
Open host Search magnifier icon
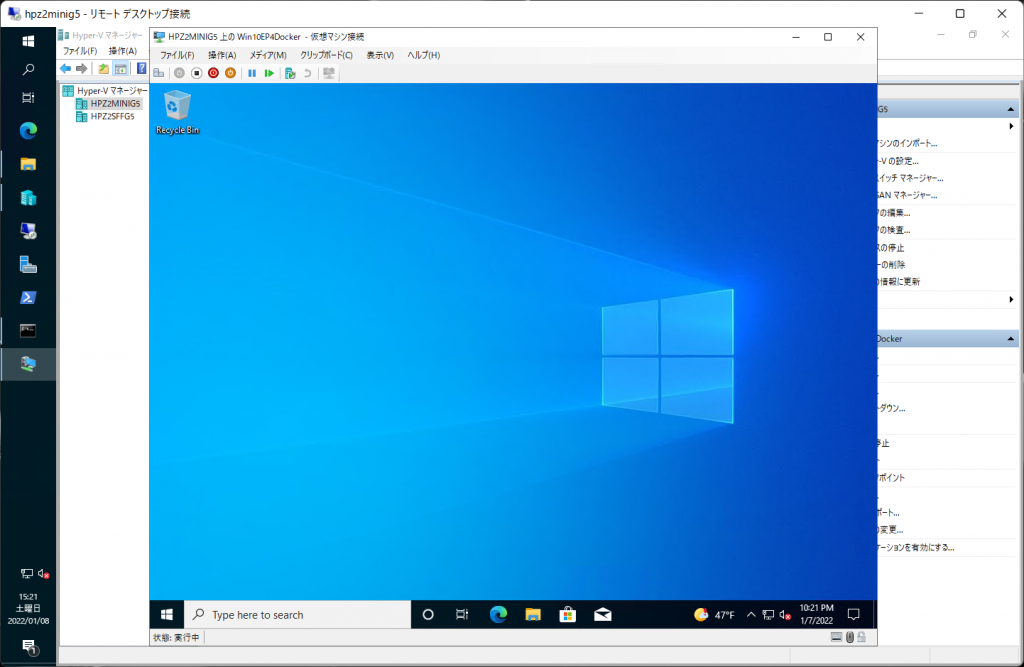click(28, 69)
